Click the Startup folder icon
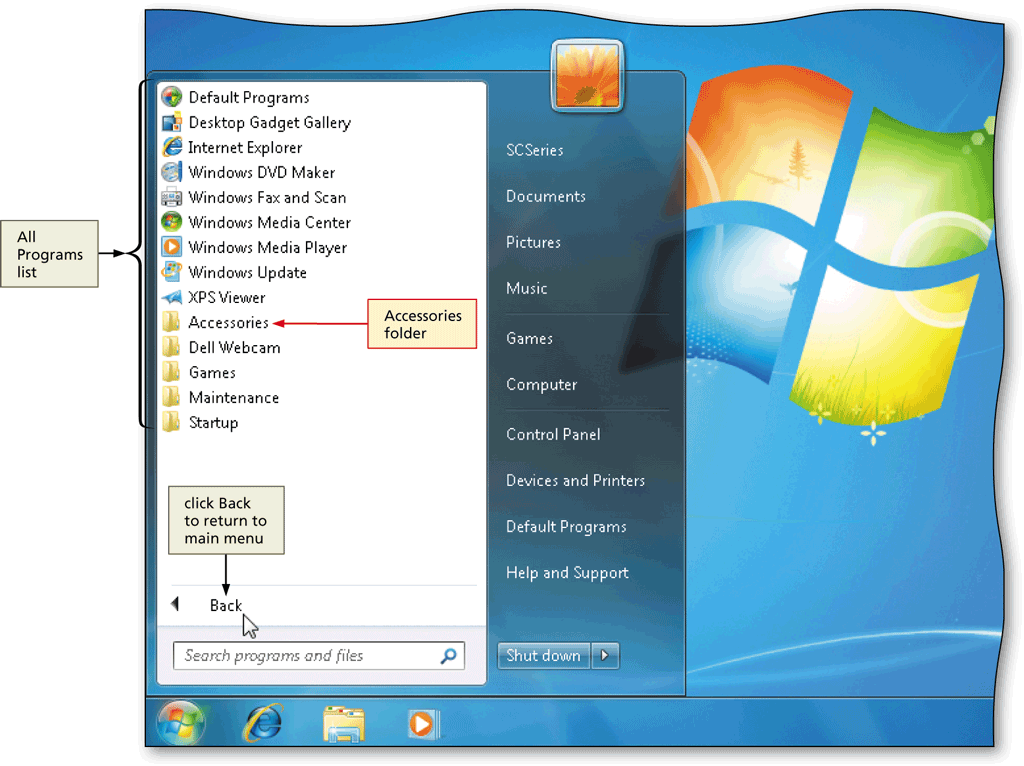Image resolution: width=1024 pixels, height=766 pixels. (x=172, y=423)
